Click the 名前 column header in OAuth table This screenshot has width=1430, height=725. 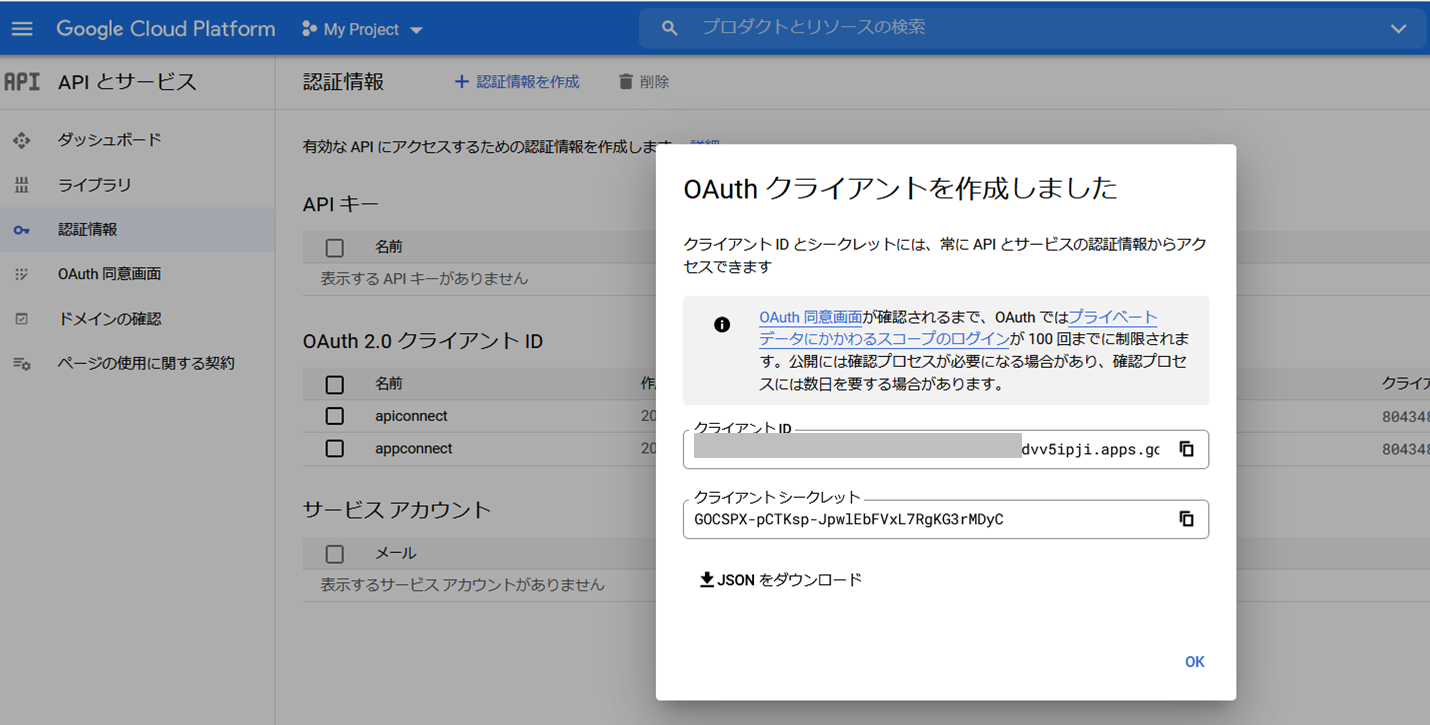389,384
